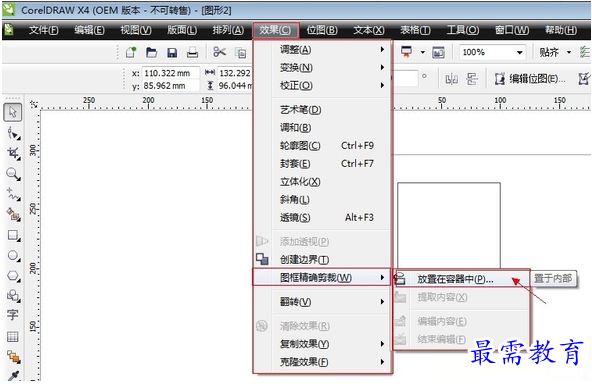Open the 贴齐 snap dropdown
592x384 pixels.
pos(569,52)
